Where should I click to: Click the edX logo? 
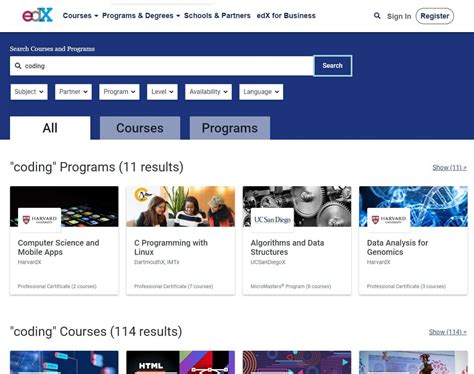click(37, 15)
